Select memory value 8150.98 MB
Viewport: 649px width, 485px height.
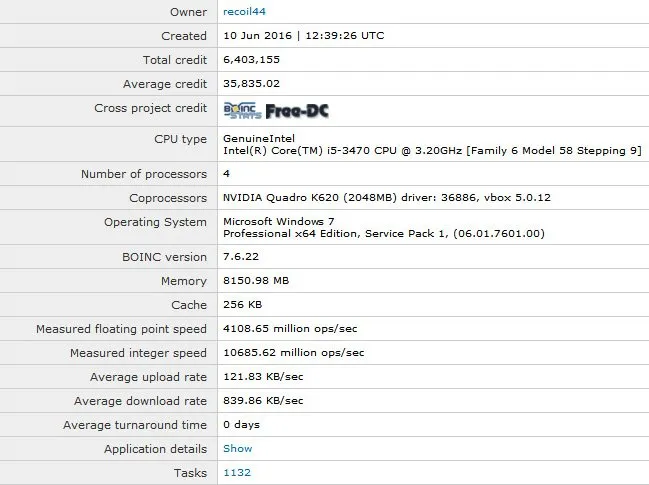click(x=256, y=281)
